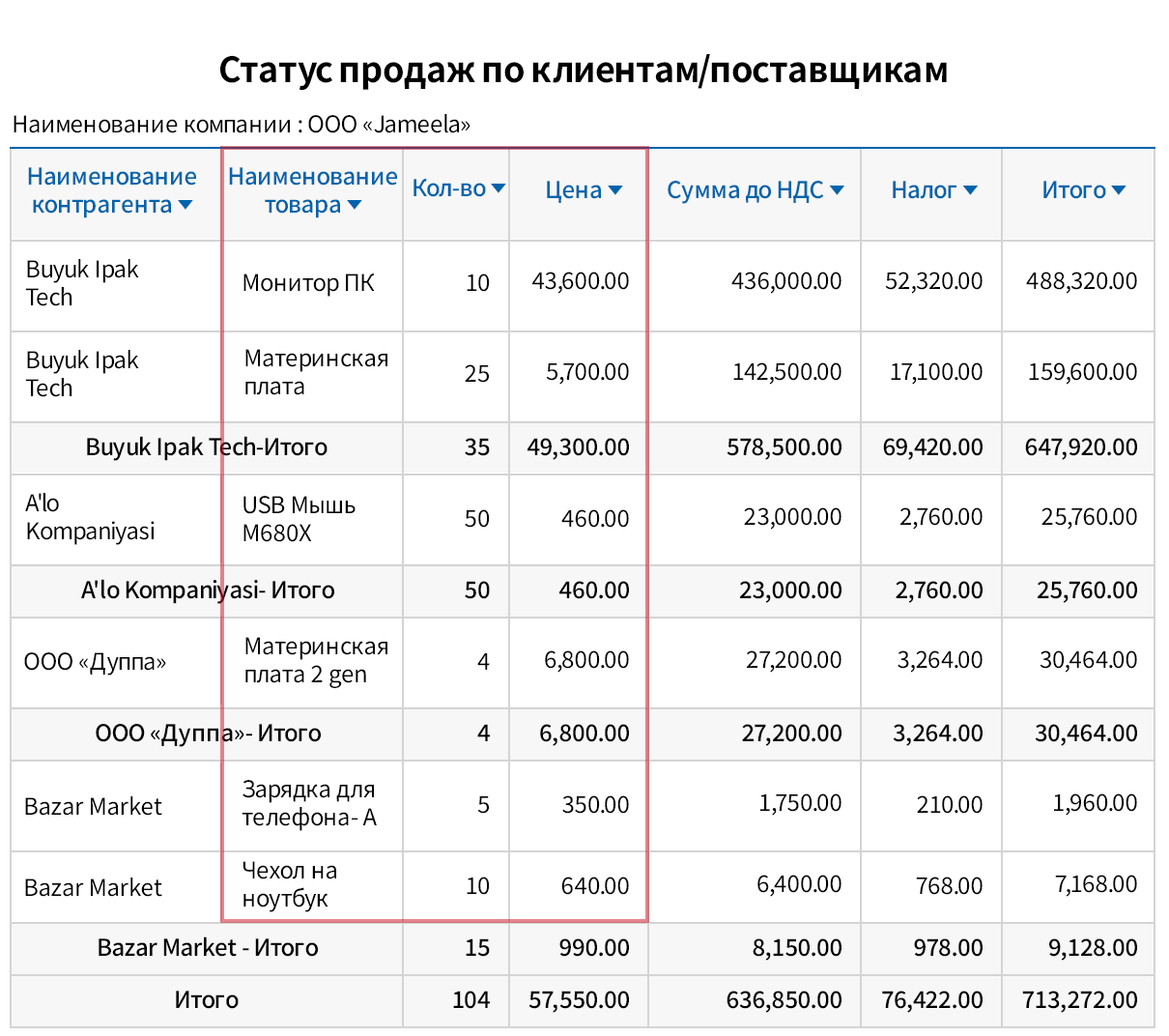Activate the Кол-во column sort icon
1169x1036 pixels.
pos(498,189)
